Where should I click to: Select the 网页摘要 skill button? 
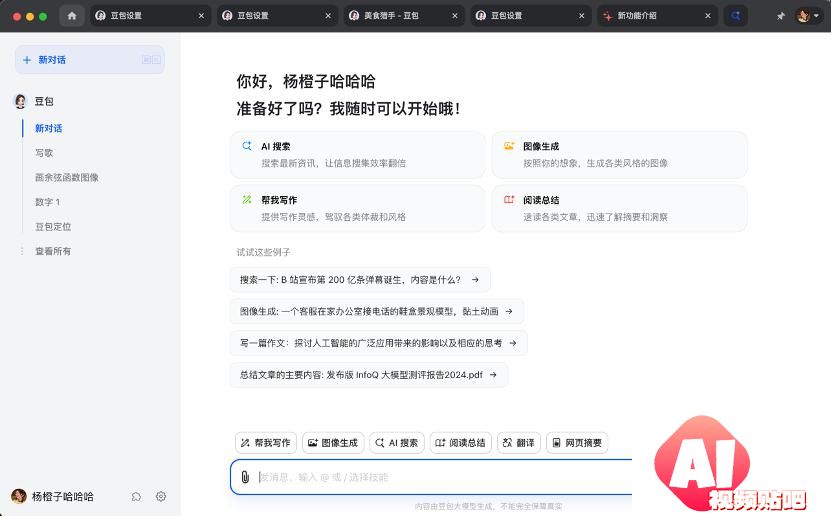pyautogui.click(x=577, y=443)
